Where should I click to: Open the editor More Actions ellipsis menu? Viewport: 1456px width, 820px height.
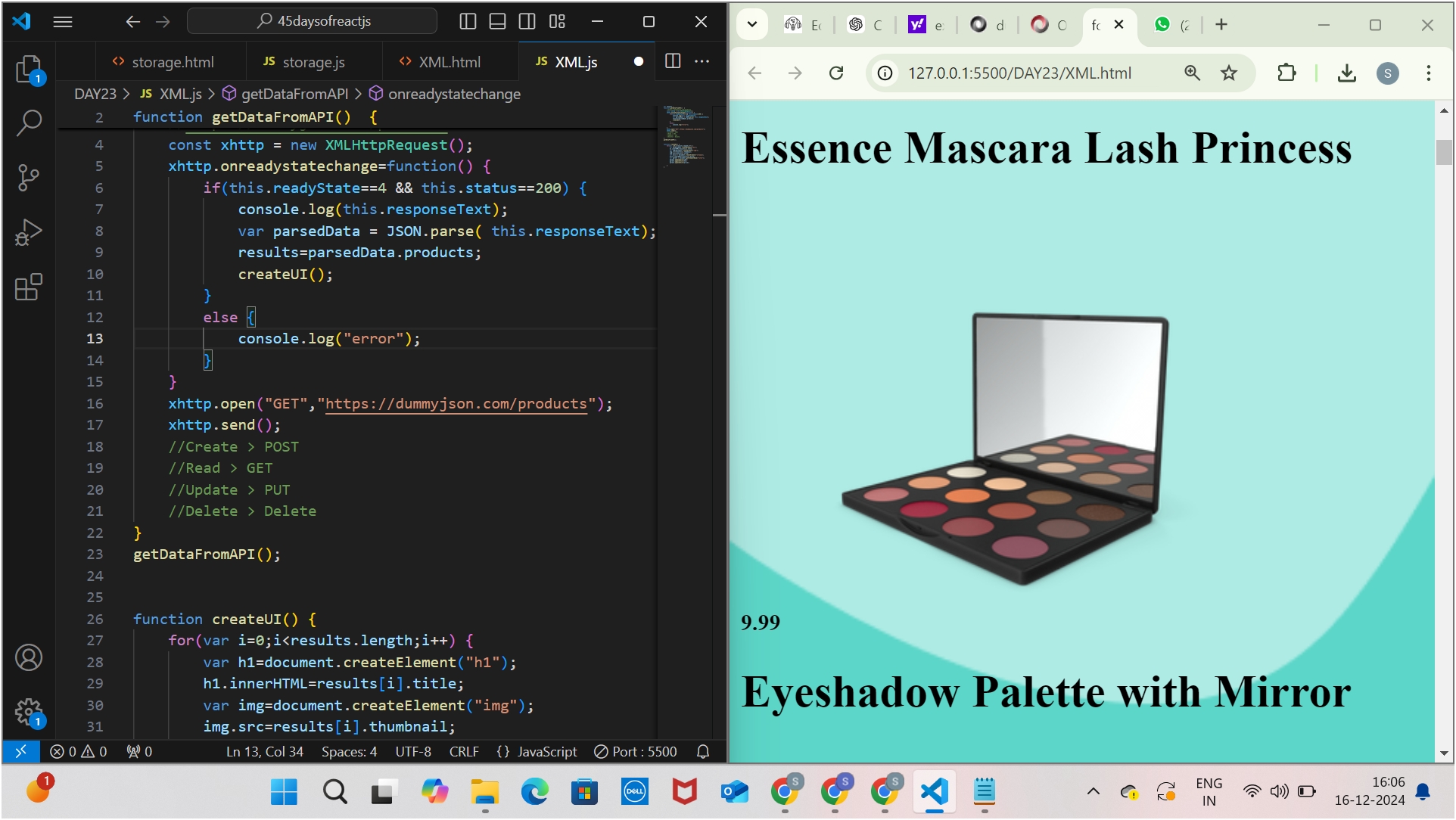pos(702,61)
